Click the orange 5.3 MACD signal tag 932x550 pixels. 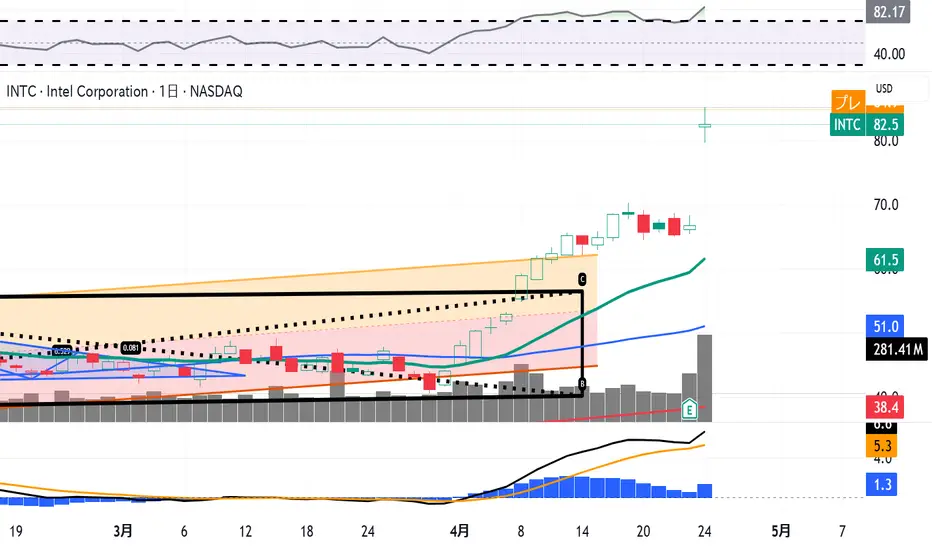[x=882, y=446]
